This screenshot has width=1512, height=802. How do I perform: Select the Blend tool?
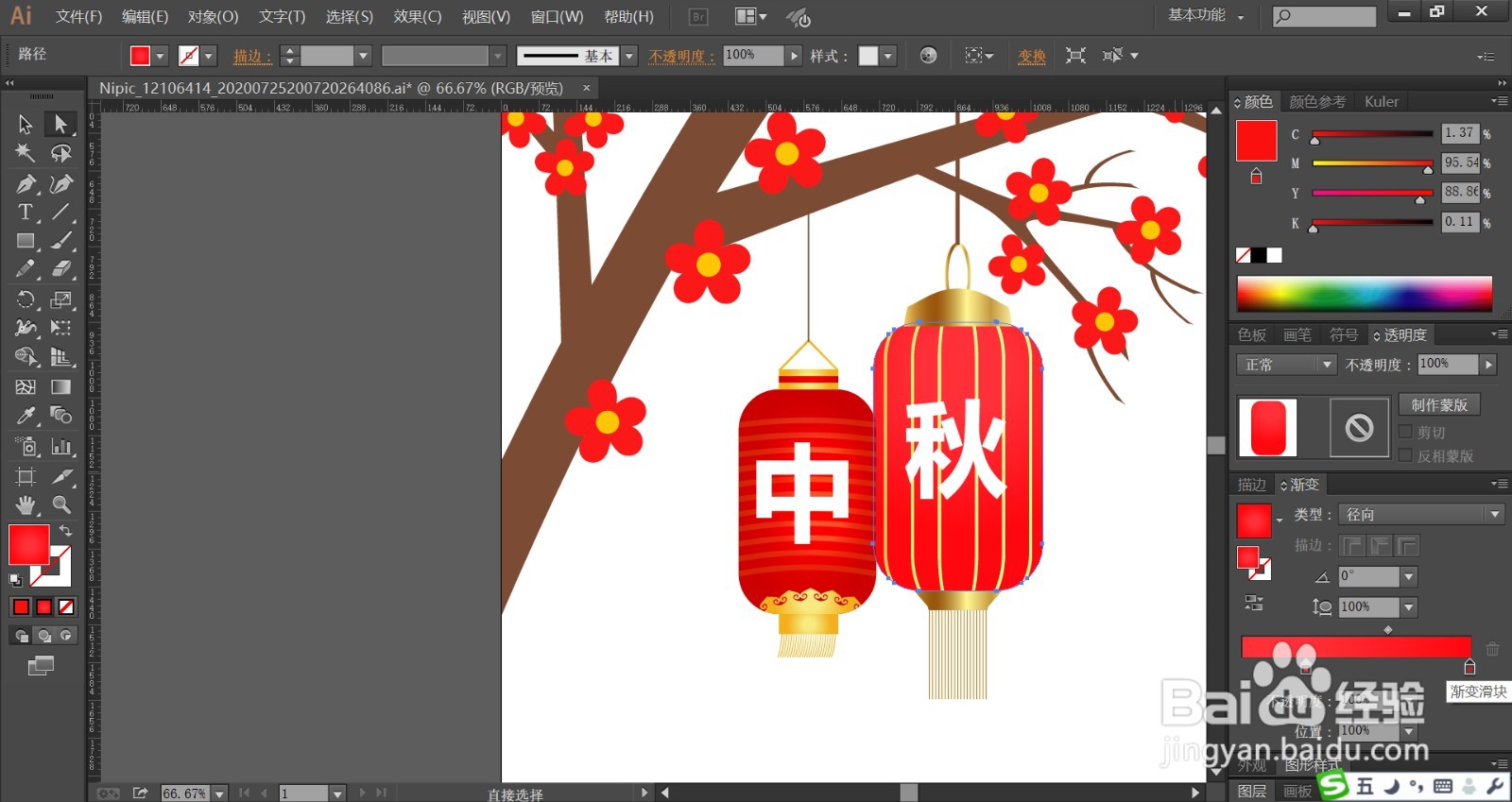[60, 416]
